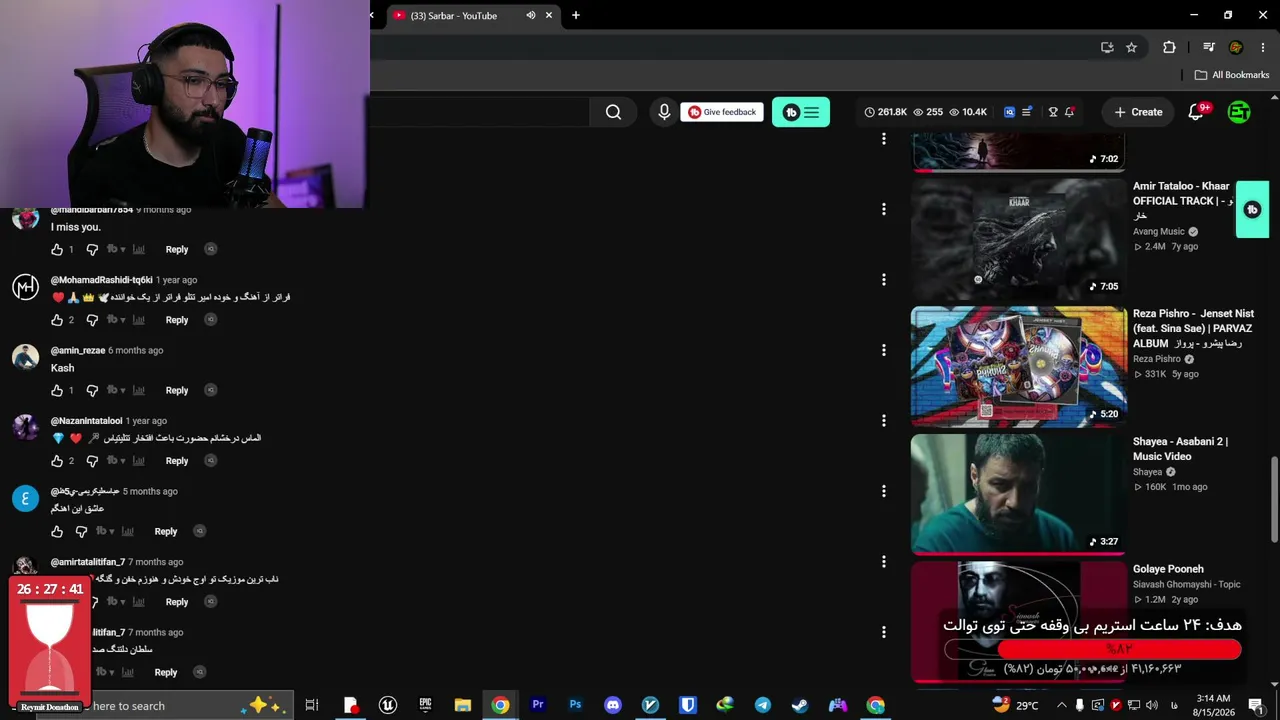Mute the Sarbar YouTube tab audio
1280x720 pixels.
pyautogui.click(x=531, y=15)
